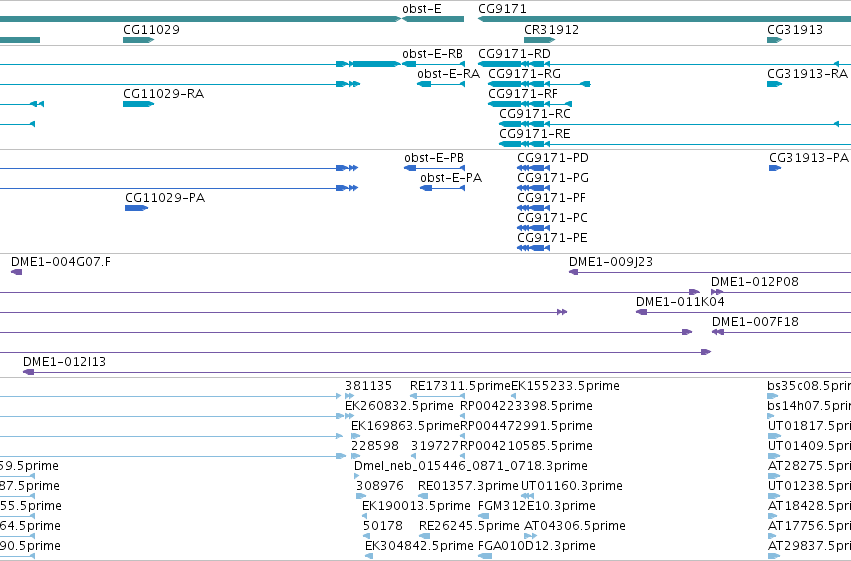Screen dimensions: 851x561
Task: Select clone DME1-012I13
Action: (x=437, y=372)
